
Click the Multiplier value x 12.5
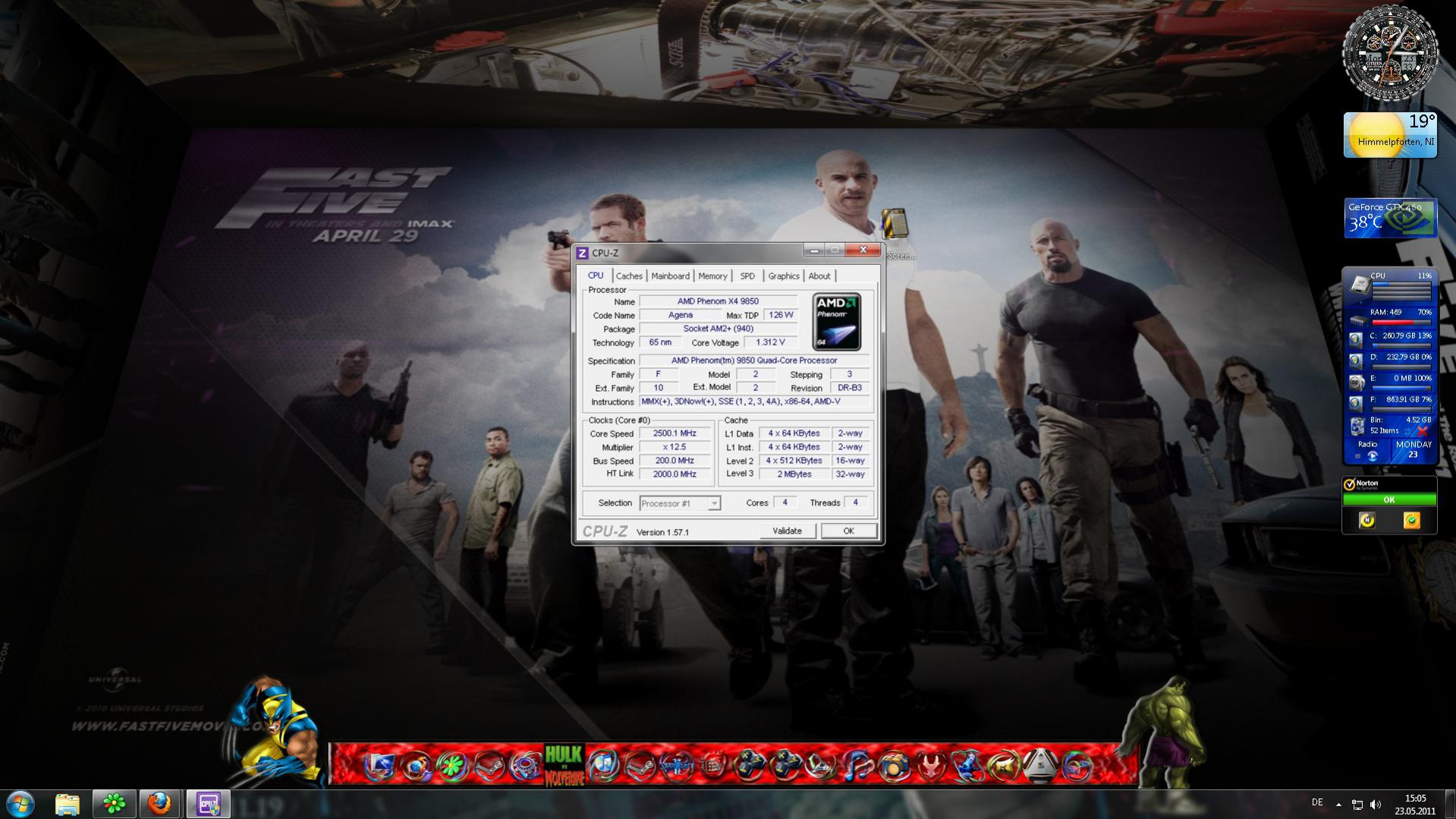675,447
